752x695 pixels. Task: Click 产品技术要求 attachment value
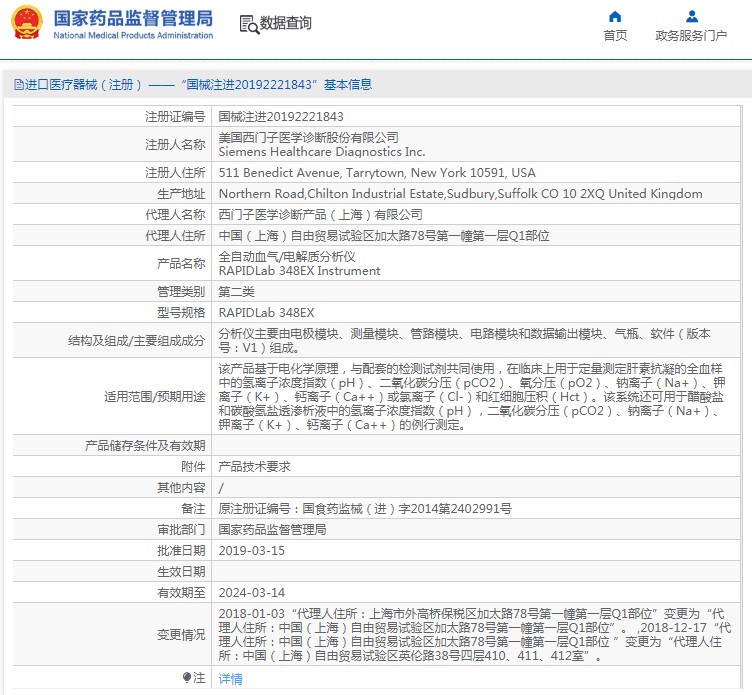(254, 467)
